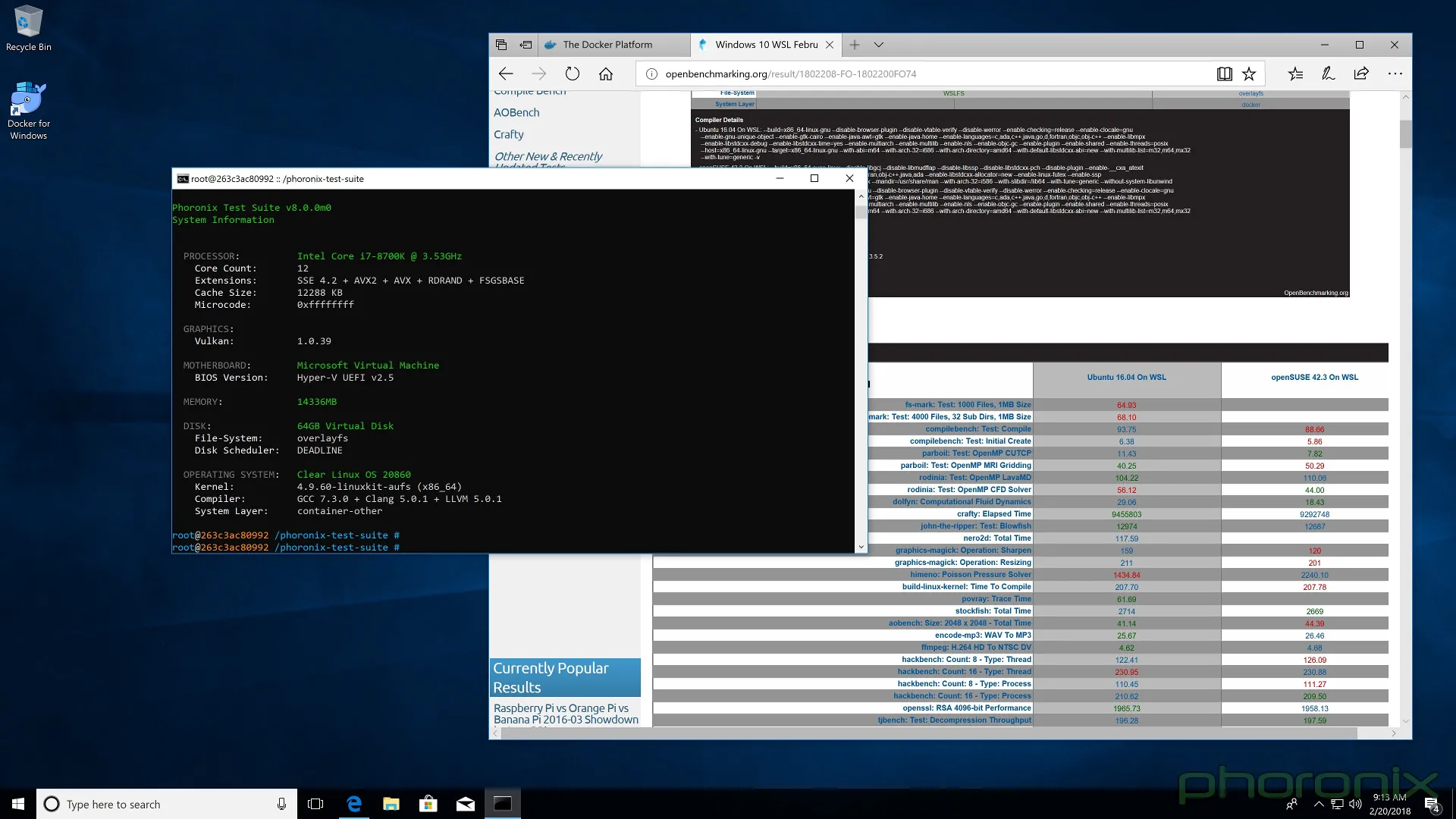Open Task View on the taskbar

point(315,804)
